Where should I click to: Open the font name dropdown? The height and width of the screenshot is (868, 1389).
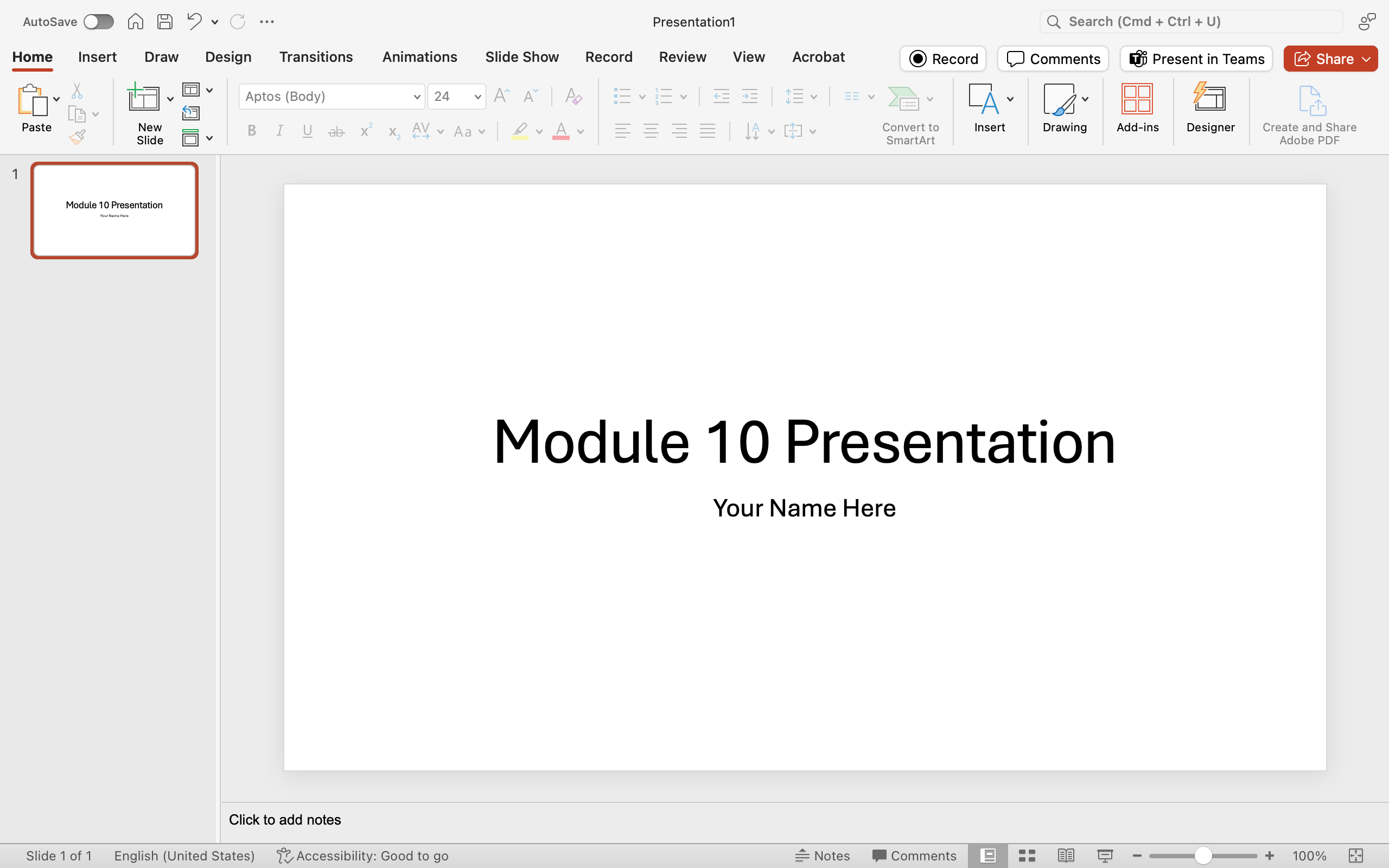(417, 97)
